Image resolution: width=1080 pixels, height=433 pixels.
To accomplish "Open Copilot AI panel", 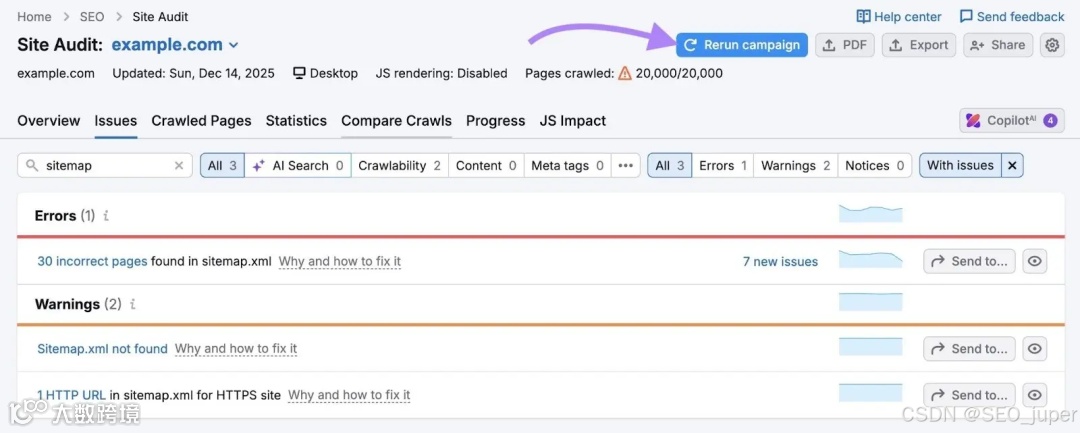I will click(1012, 120).
